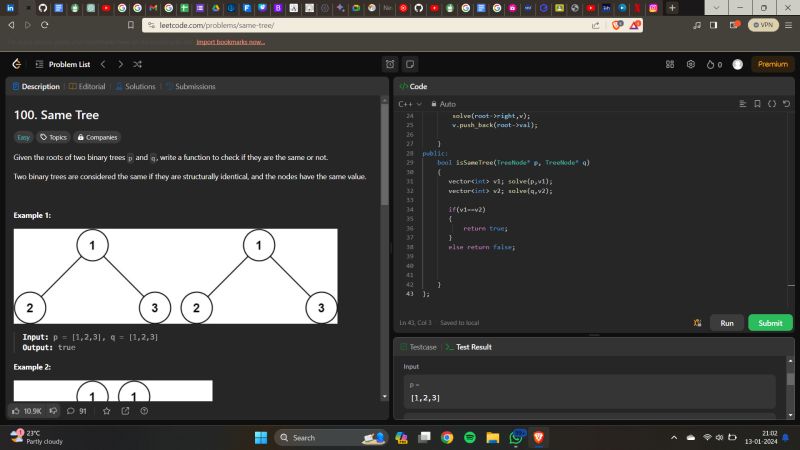This screenshot has width=800, height=450.
Task: Click the bookmark icon in code toolbar
Action: tap(757, 104)
